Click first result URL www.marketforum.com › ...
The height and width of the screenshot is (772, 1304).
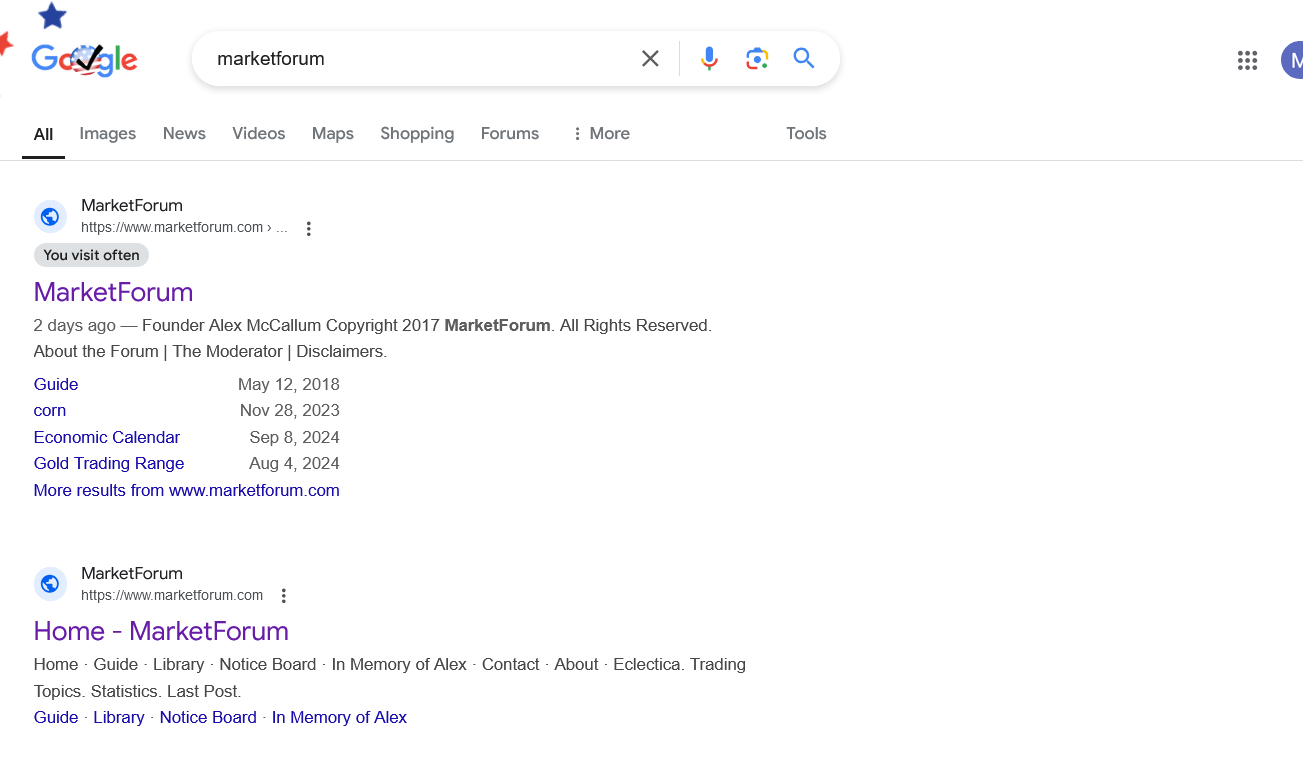coord(184,228)
